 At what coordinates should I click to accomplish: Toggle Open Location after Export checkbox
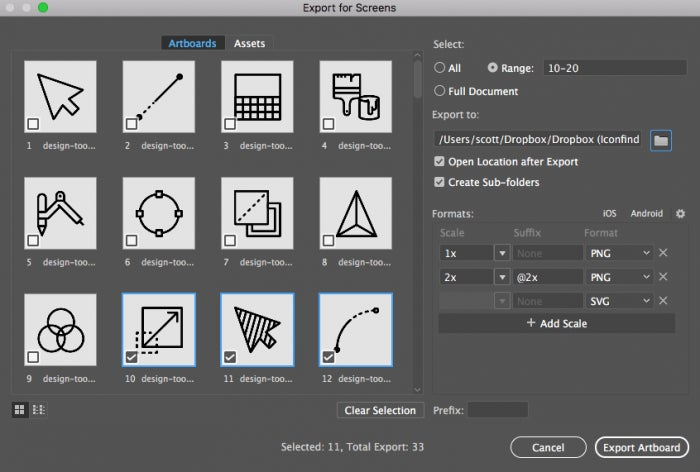coord(439,161)
